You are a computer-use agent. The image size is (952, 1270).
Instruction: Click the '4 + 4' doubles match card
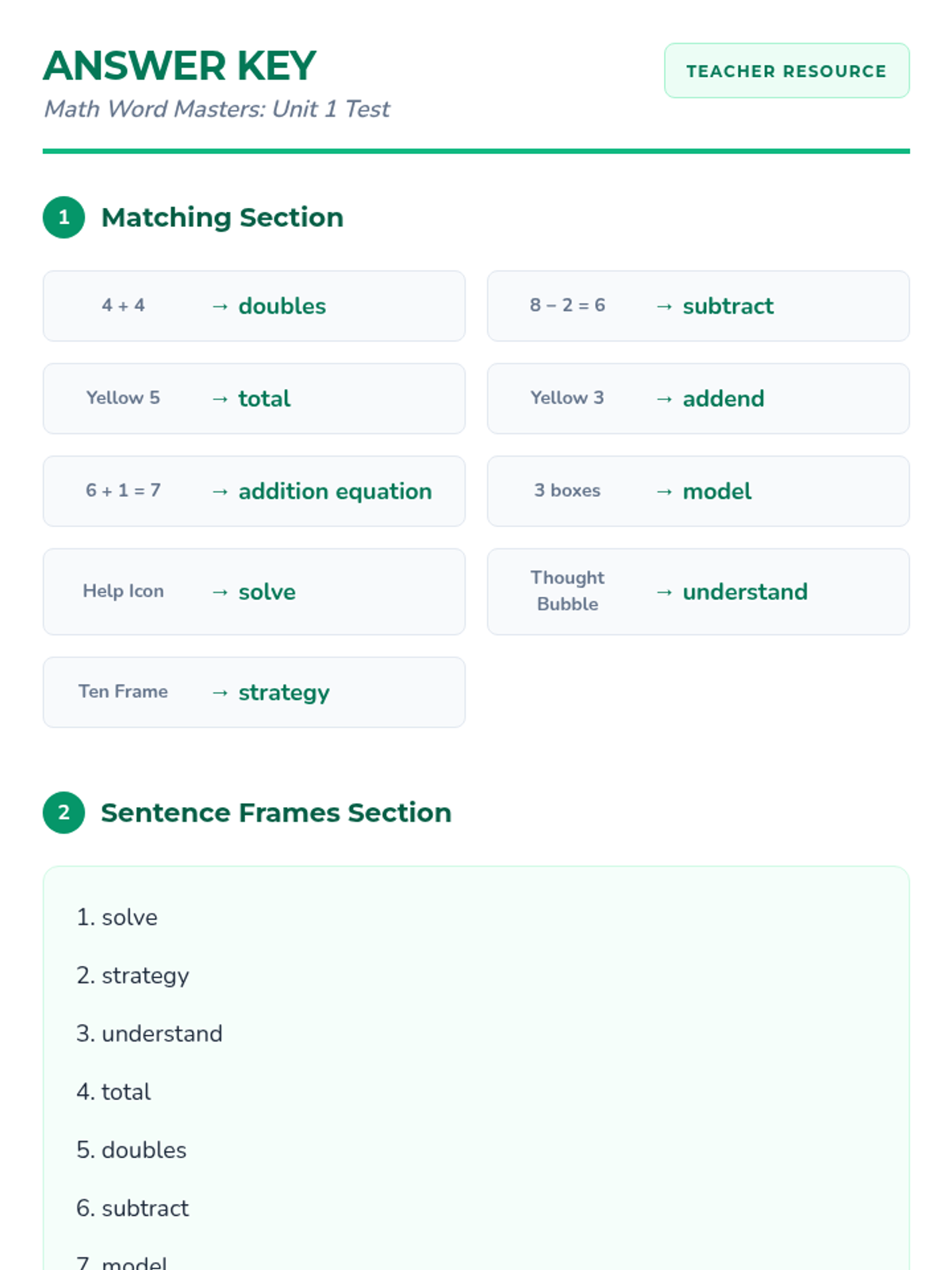tap(254, 306)
